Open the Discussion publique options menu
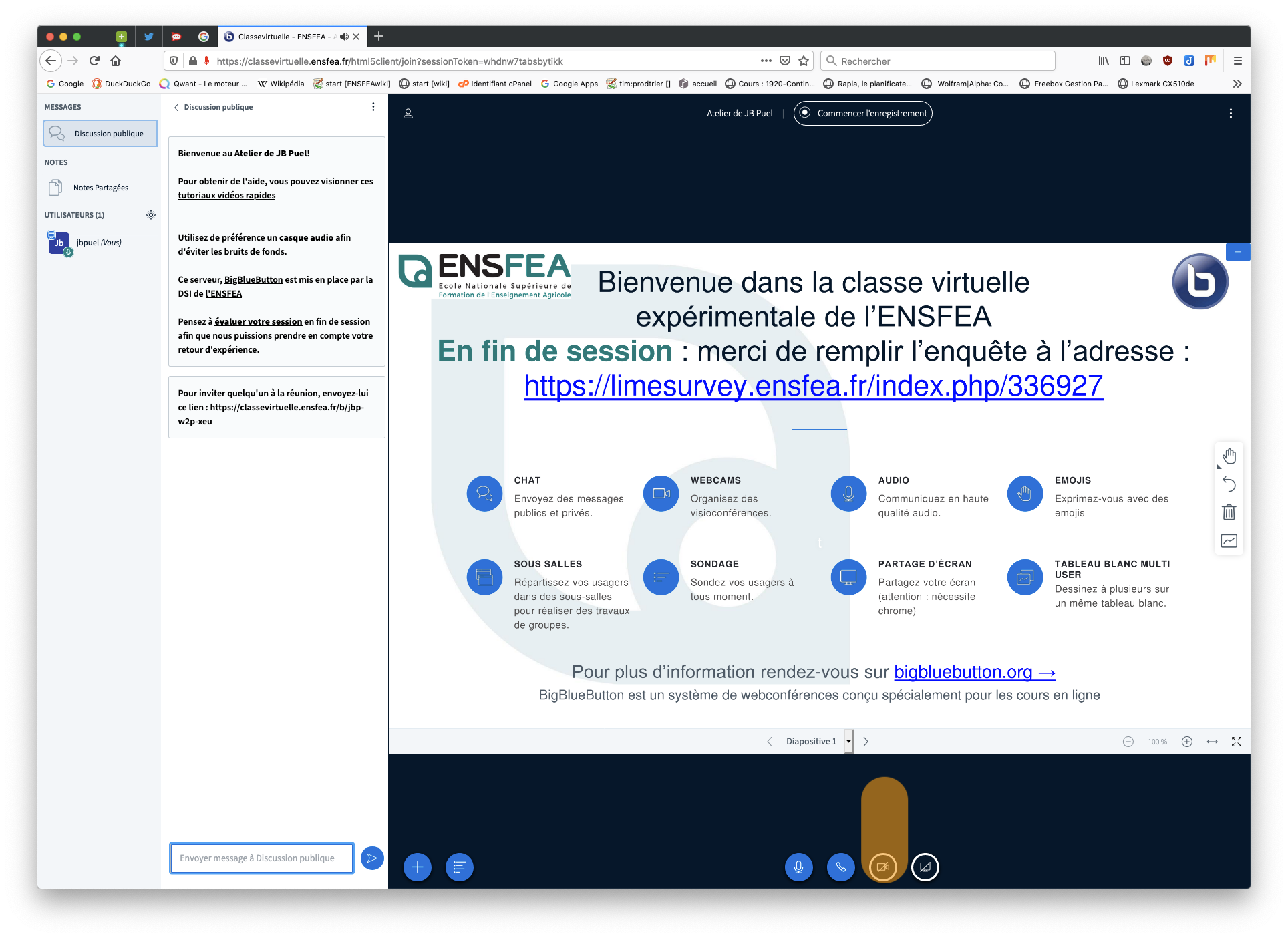This screenshot has width=1288, height=938. [x=373, y=107]
